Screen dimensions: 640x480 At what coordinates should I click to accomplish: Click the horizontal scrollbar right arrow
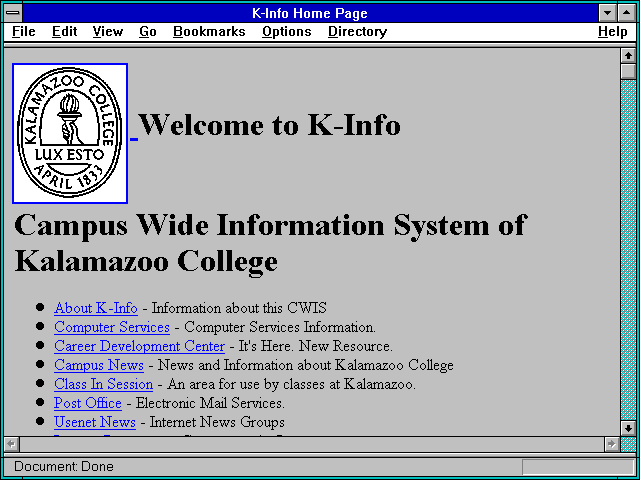pos(611,444)
